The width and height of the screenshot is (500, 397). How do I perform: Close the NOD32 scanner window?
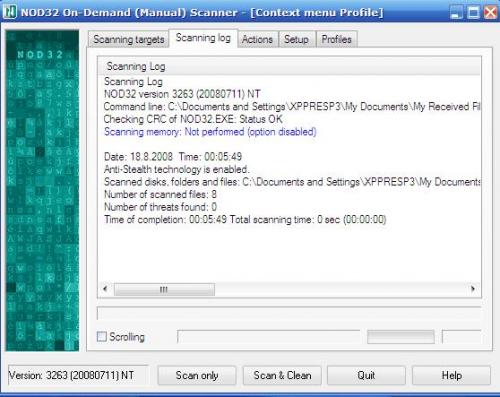491,13
